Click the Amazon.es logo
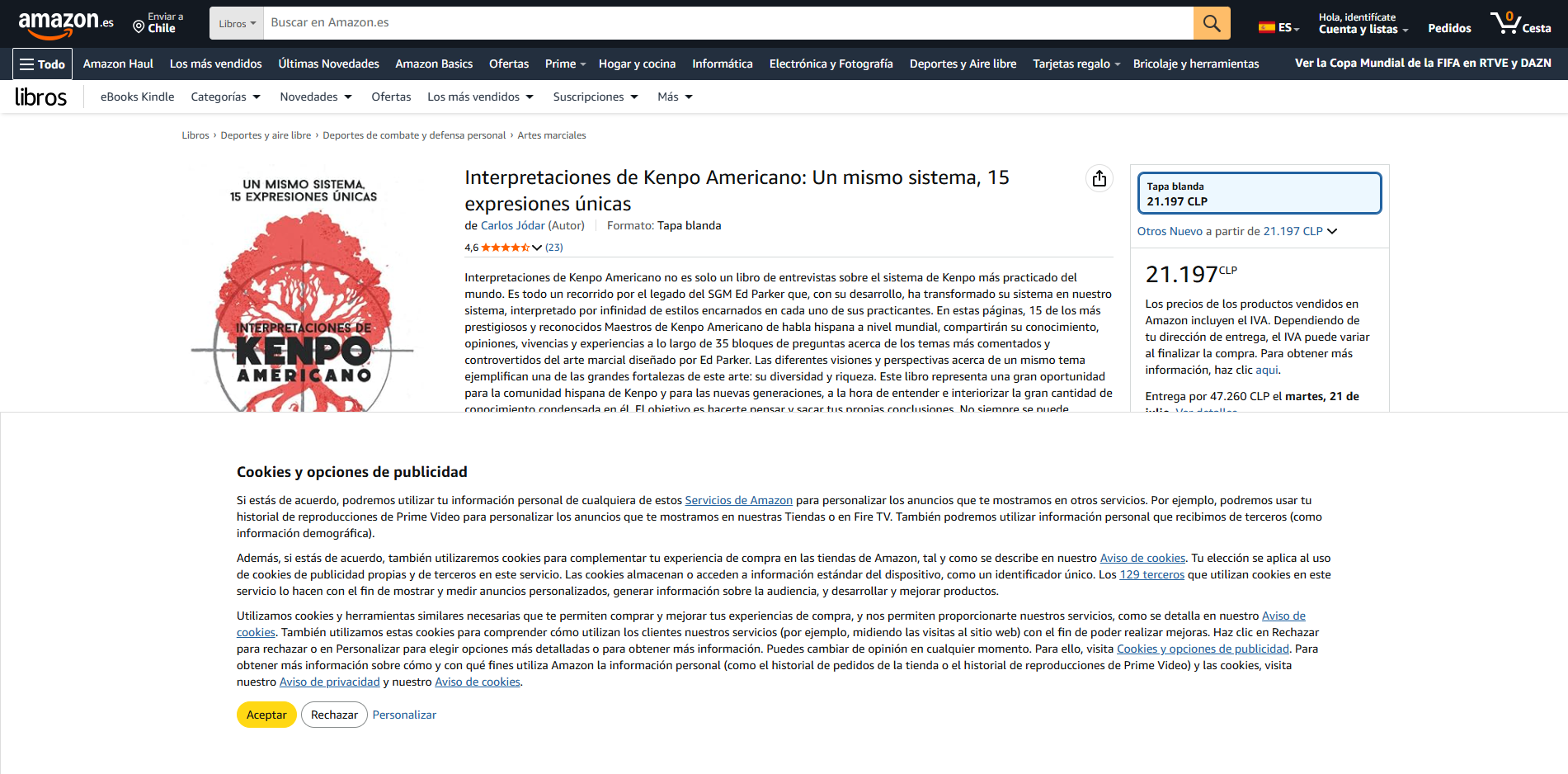 66,25
